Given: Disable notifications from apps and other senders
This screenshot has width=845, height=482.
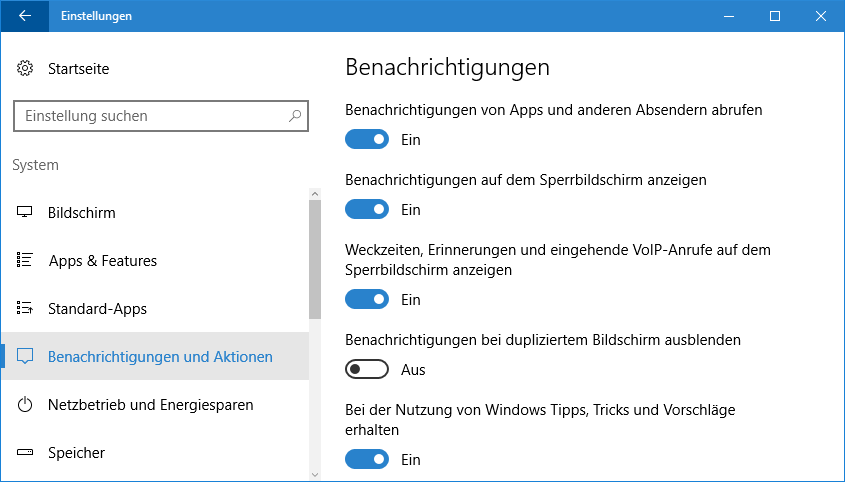Looking at the screenshot, I should [x=366, y=140].
